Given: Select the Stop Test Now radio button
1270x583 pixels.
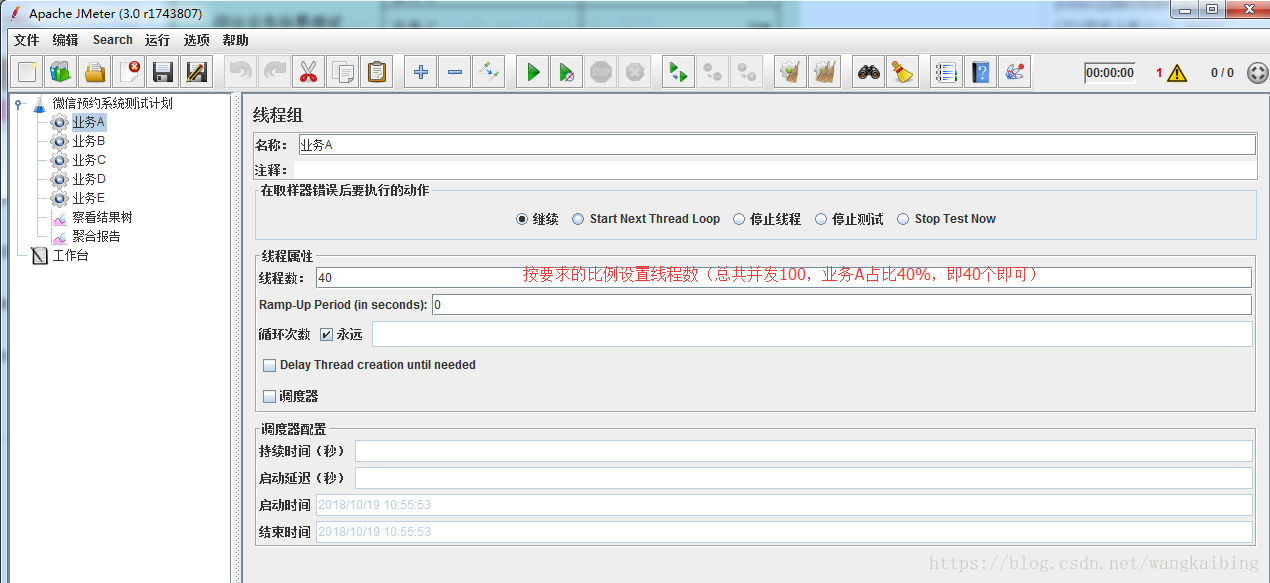Looking at the screenshot, I should 903,219.
